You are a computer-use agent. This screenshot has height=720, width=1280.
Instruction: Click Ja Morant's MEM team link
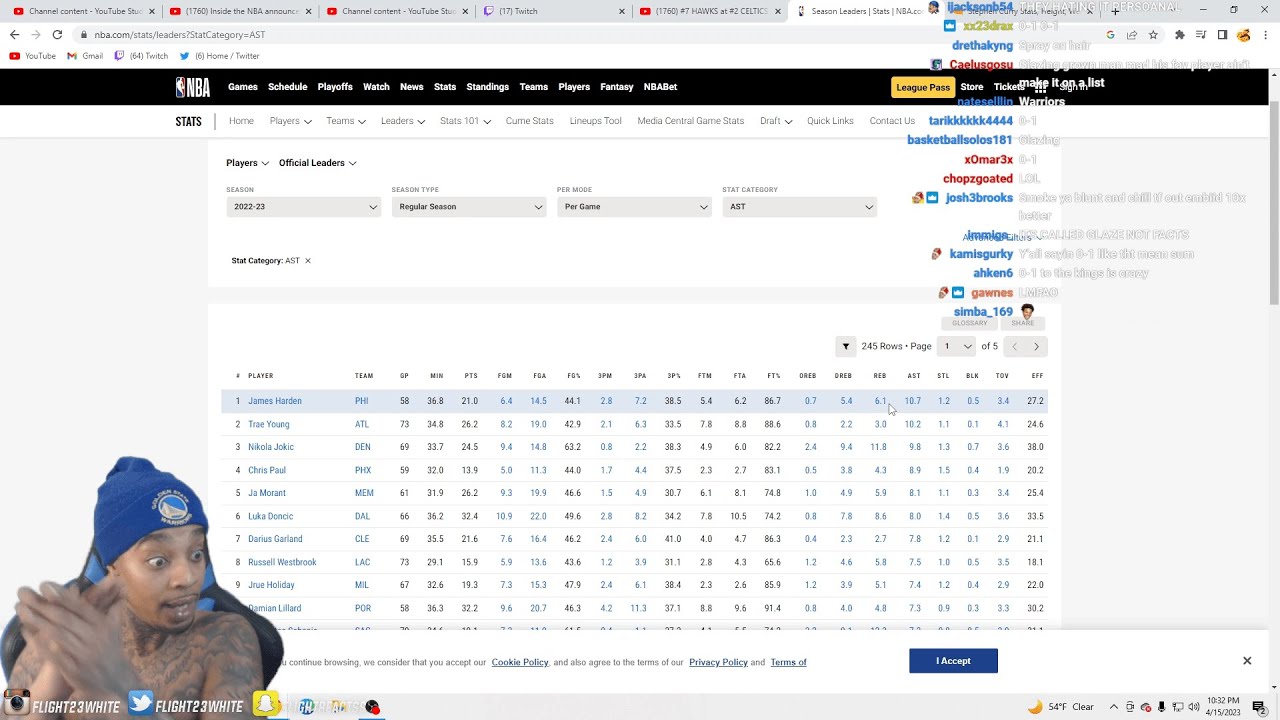[364, 493]
